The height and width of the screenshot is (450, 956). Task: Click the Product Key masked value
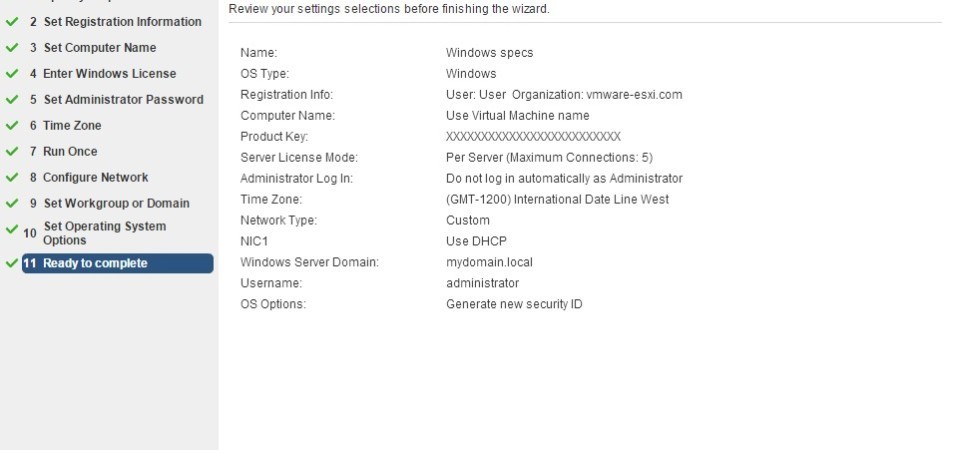533,137
